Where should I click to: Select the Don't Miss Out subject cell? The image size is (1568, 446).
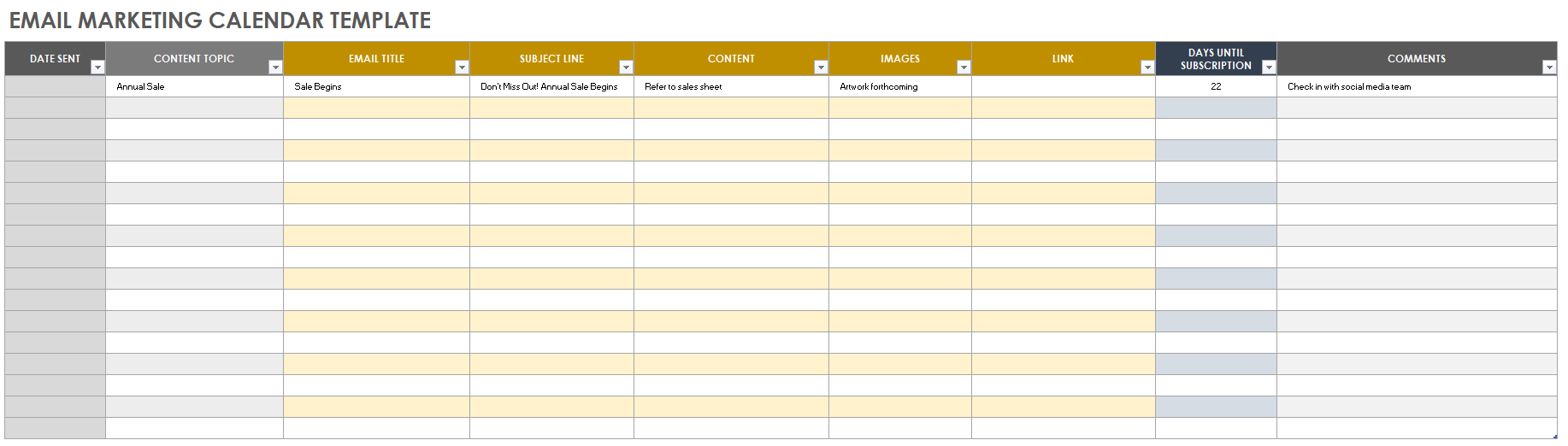(x=551, y=86)
